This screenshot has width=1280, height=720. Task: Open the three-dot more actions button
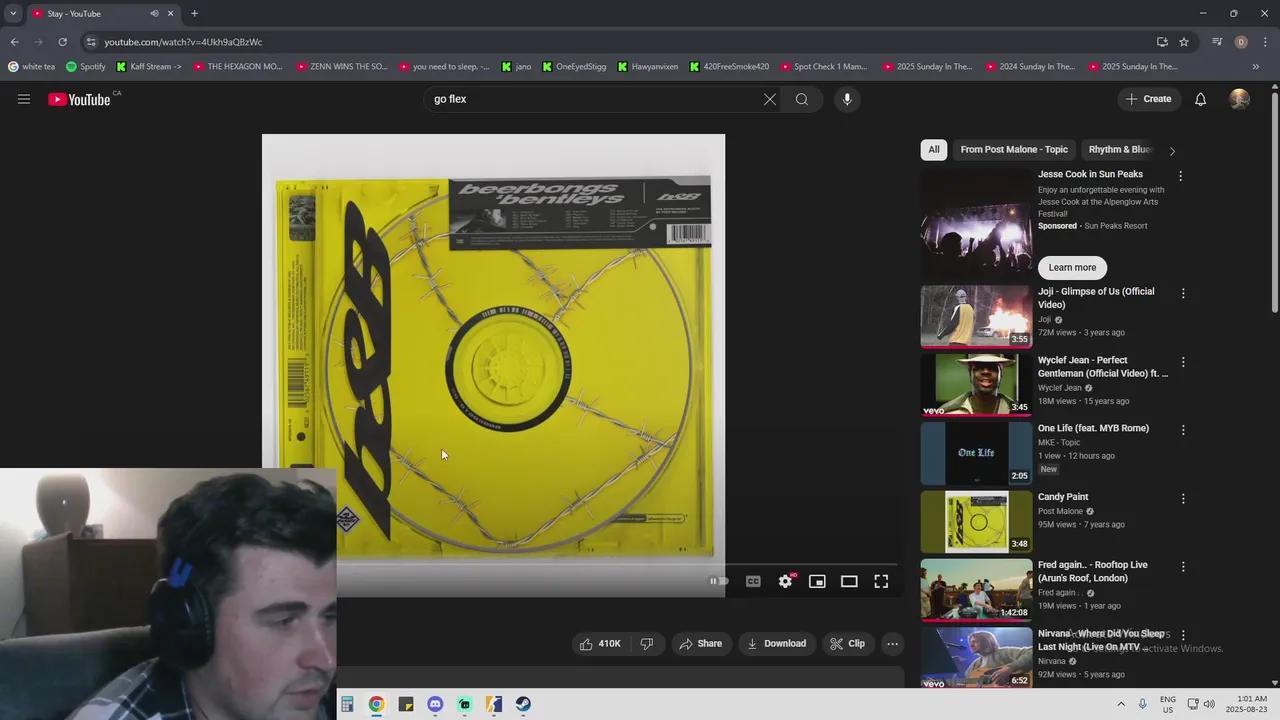893,644
